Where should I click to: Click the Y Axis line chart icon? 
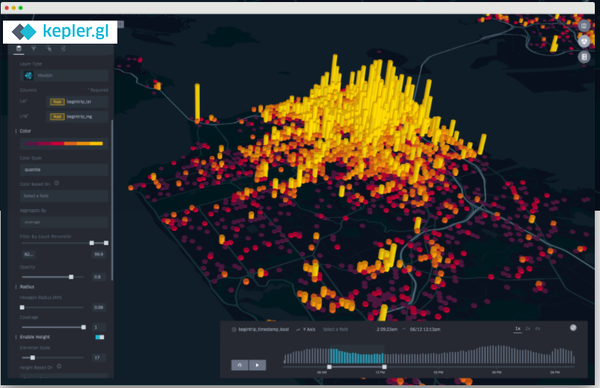click(x=298, y=329)
